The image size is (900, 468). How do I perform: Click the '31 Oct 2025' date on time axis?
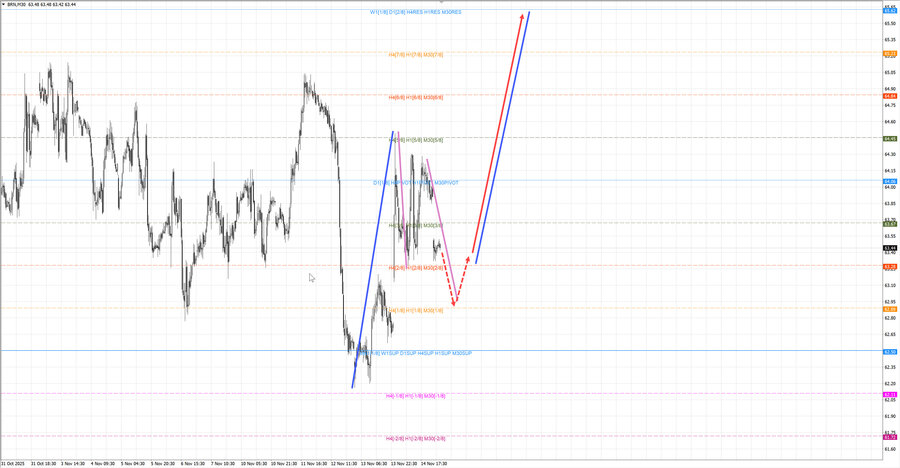(13, 463)
